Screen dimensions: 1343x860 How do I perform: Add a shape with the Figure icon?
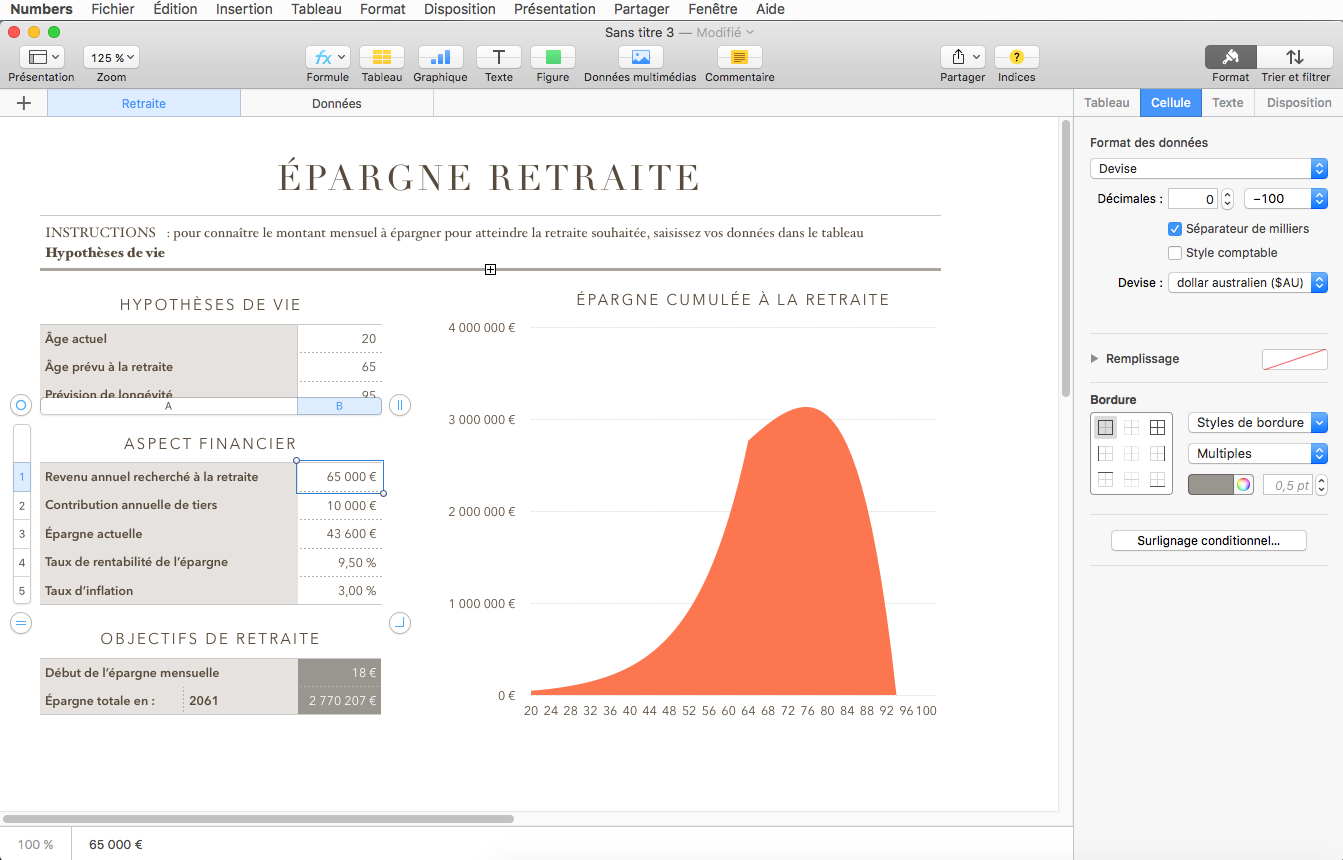[552, 57]
